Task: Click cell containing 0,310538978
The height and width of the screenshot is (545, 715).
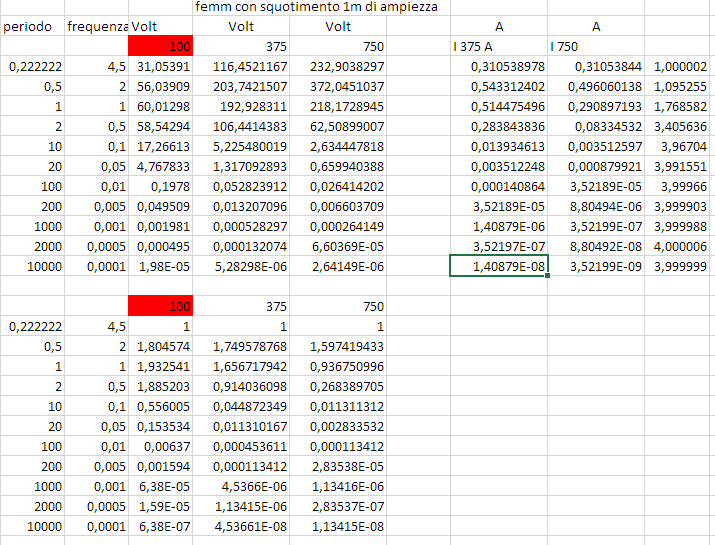Action: (x=498, y=66)
